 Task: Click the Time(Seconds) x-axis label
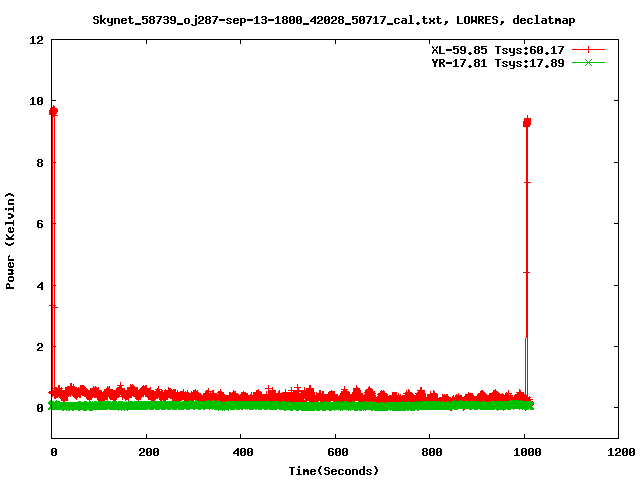click(x=333, y=471)
